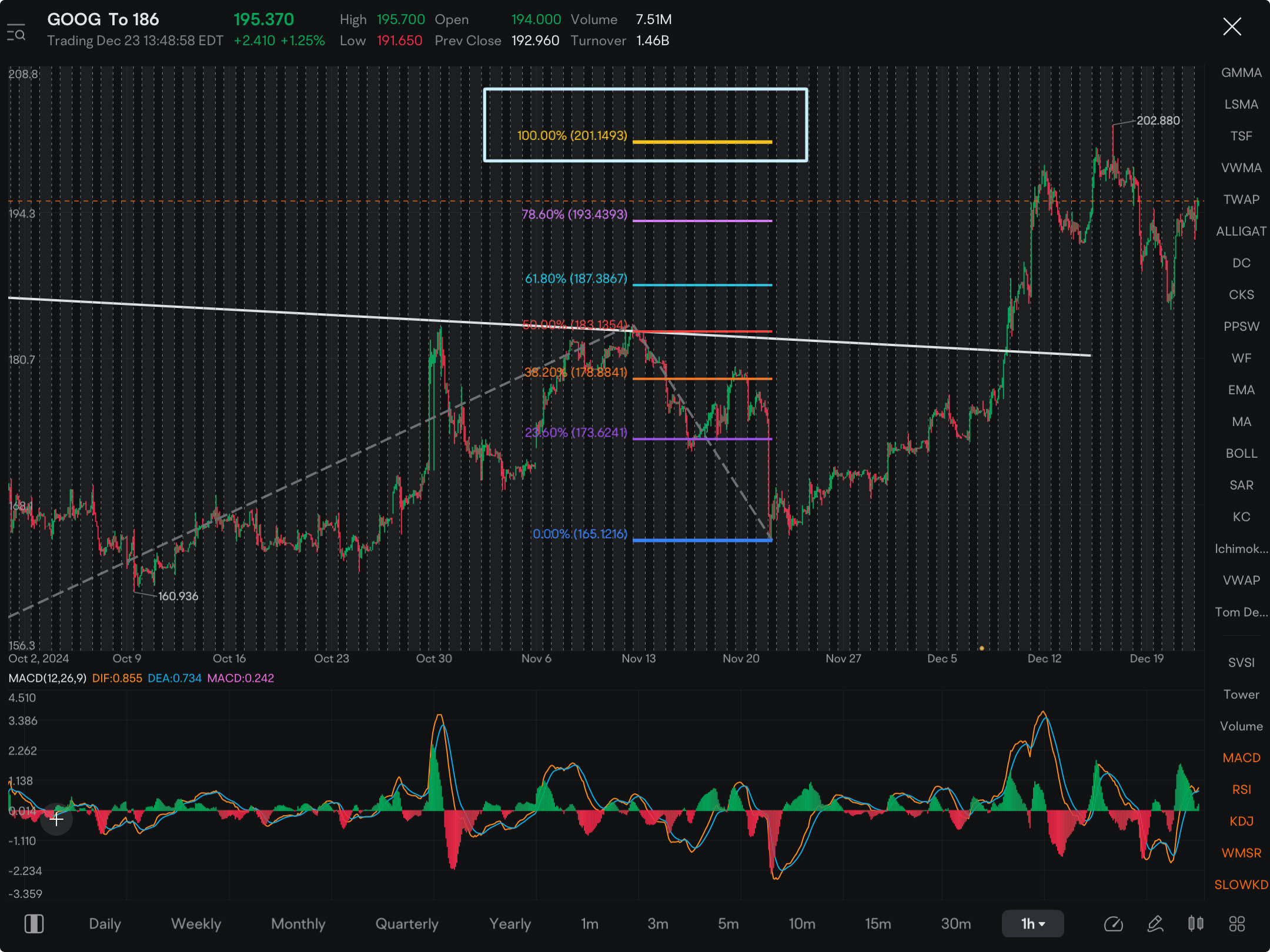Enable the VWMA indicator
The image size is (1270, 952).
(x=1241, y=168)
